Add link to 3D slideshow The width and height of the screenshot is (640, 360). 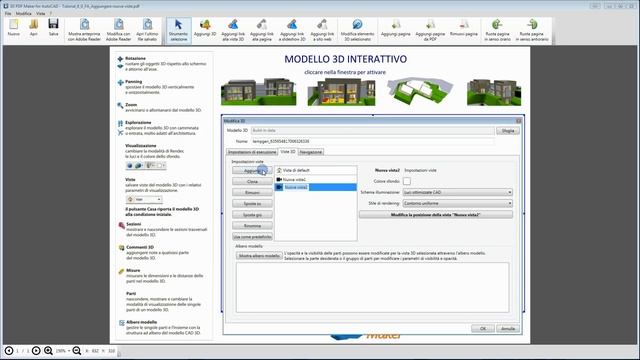(x=292, y=29)
